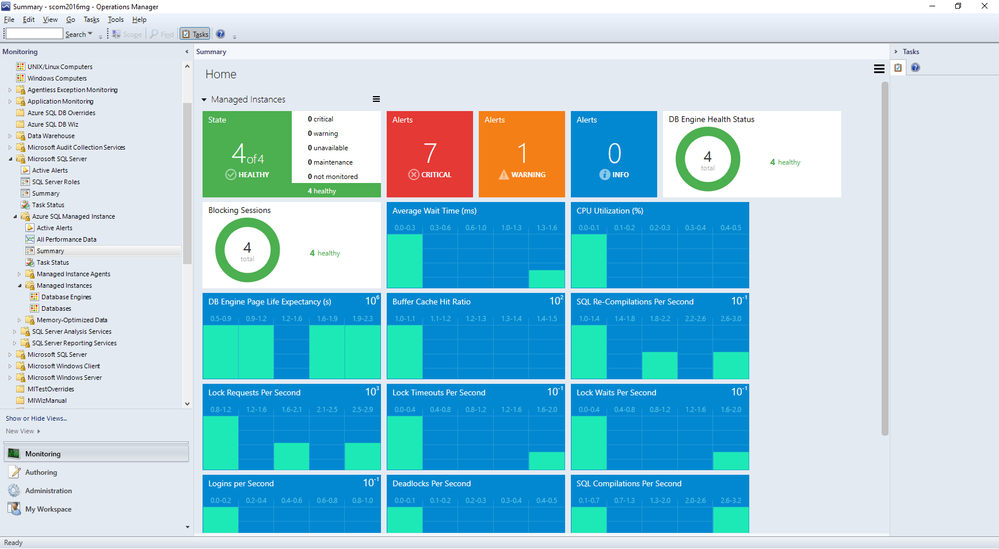Expand Microsoft Windows Server folder
The height and width of the screenshot is (549, 999).
(x=10, y=378)
